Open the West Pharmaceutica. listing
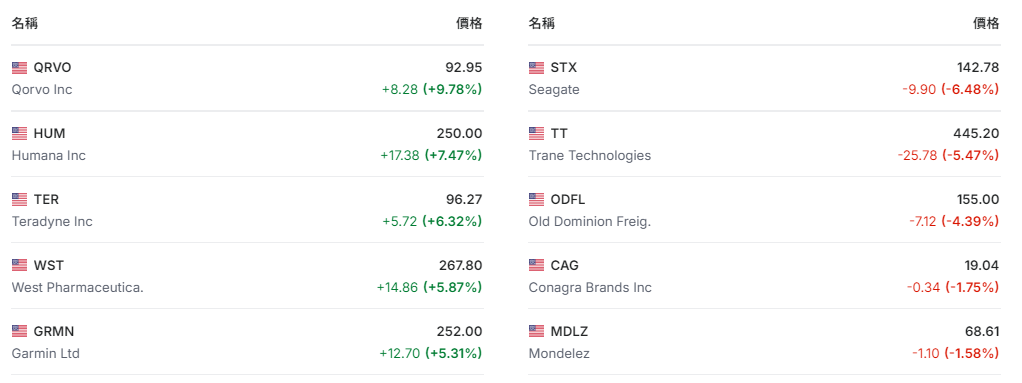 [78, 287]
